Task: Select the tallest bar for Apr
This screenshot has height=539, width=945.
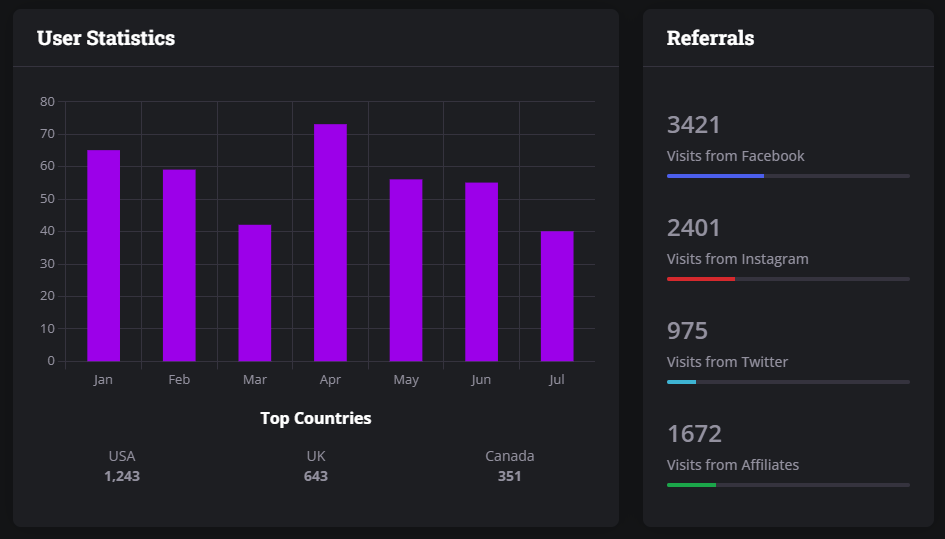Action: (x=330, y=242)
